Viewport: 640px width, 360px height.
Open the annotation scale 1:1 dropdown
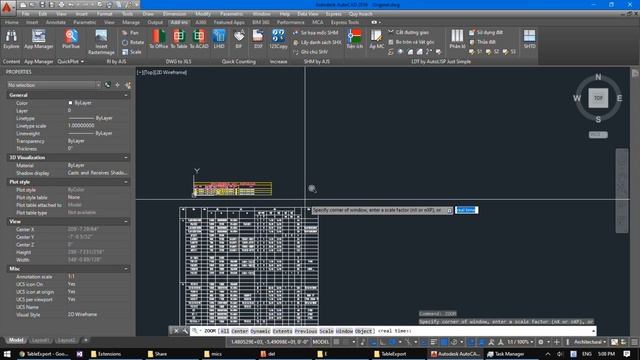[x=519, y=342]
